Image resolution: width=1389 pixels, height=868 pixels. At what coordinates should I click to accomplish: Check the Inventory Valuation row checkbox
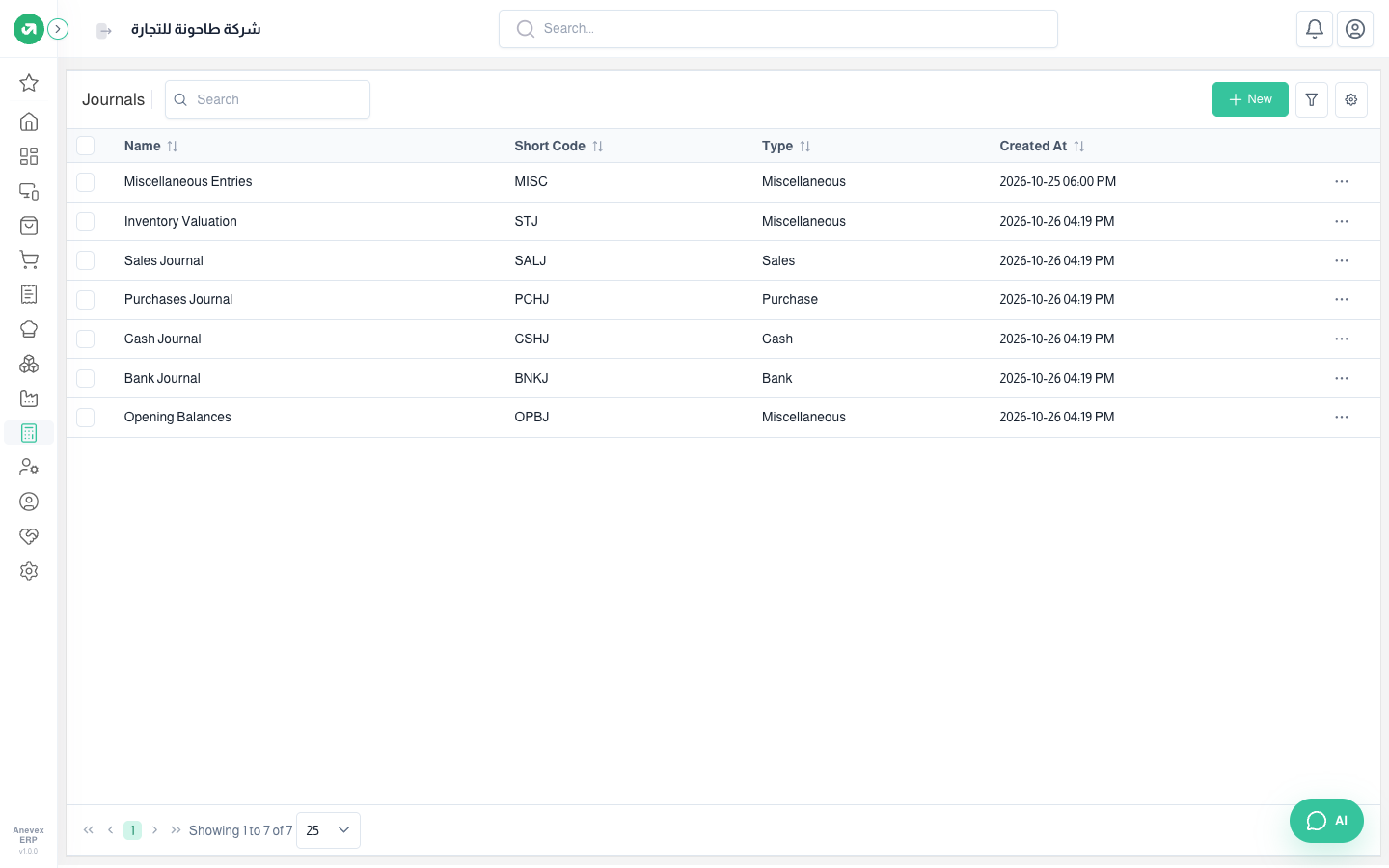[86, 221]
